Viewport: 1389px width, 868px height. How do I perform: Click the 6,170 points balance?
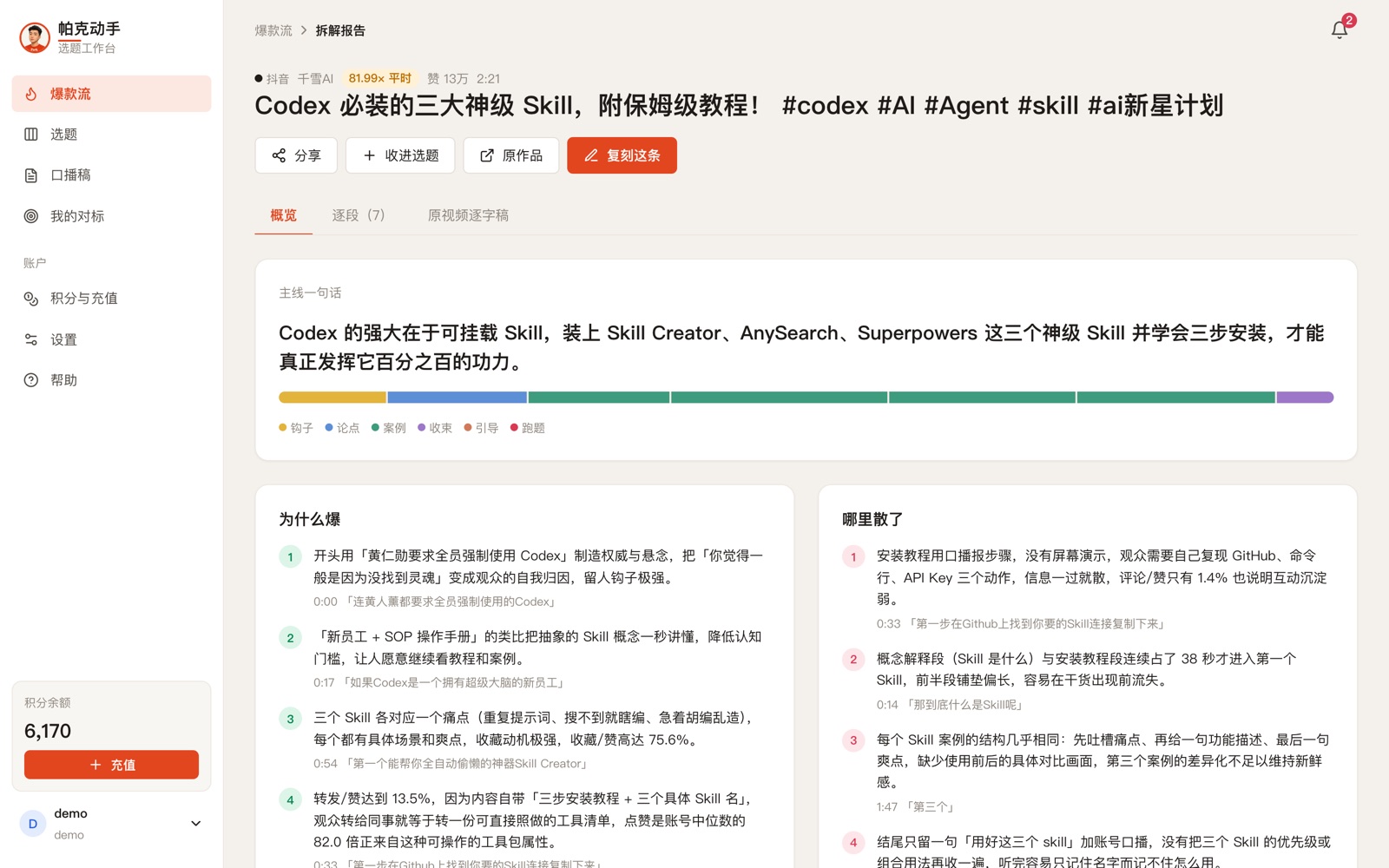pyautogui.click(x=48, y=731)
